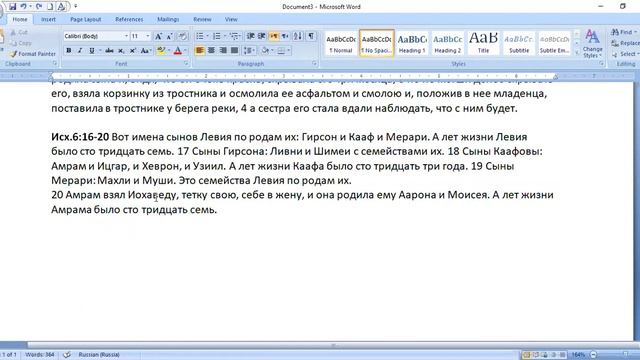This screenshot has width=640, height=360.
Task: Toggle italic formatting
Action: point(80,51)
